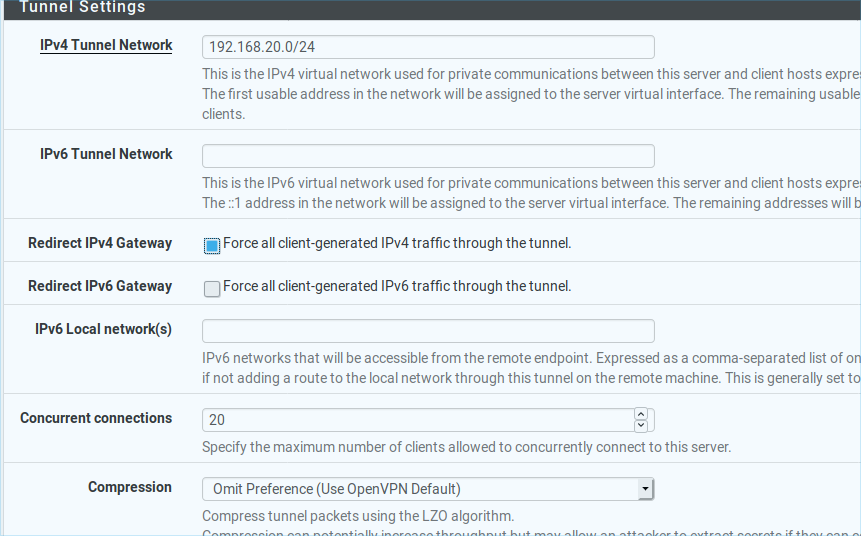
Task: Click the IPv4 Tunnel Network field
Action: 428,47
